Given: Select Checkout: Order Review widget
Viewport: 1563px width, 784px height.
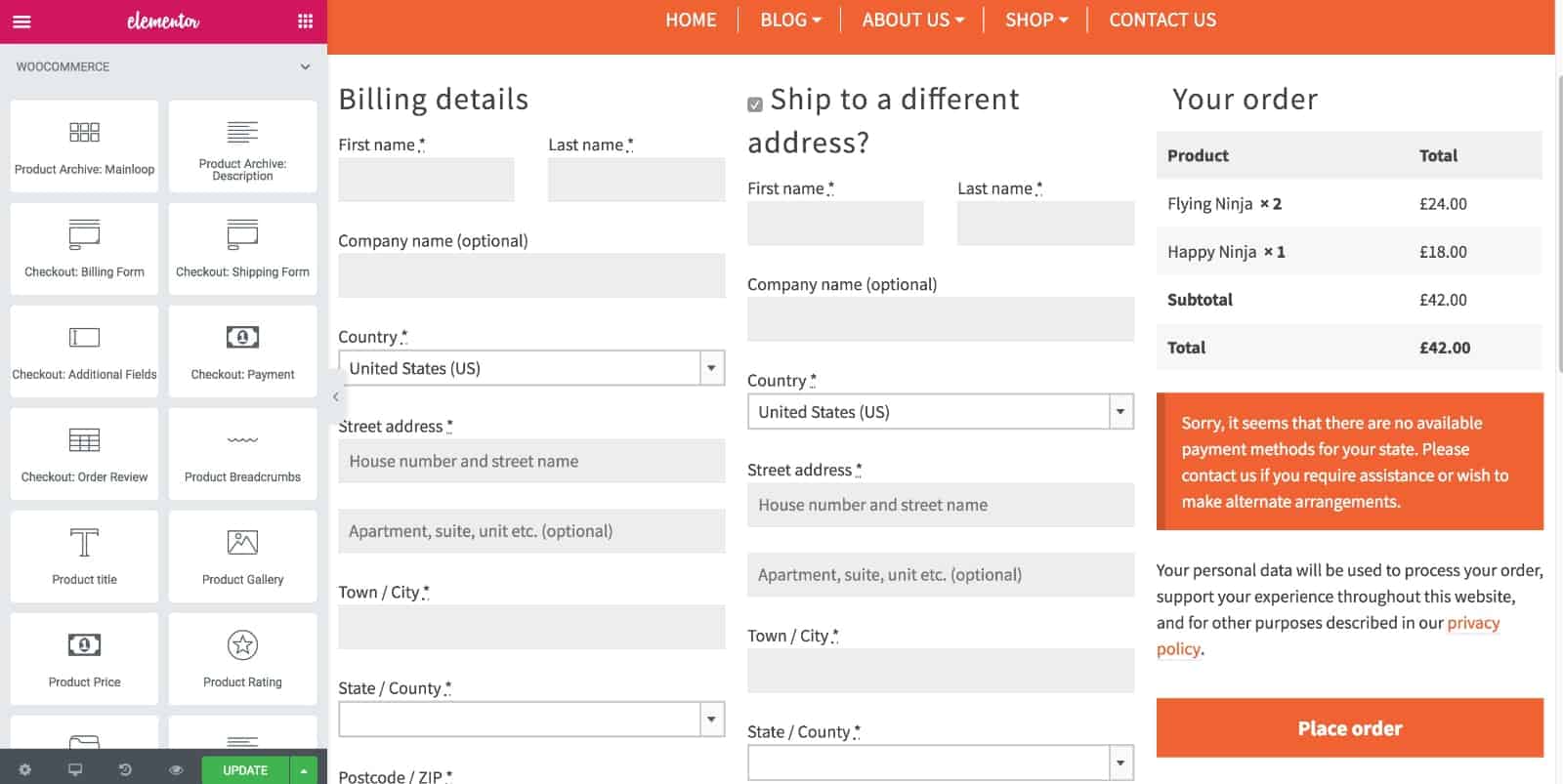Looking at the screenshot, I should pos(84,454).
